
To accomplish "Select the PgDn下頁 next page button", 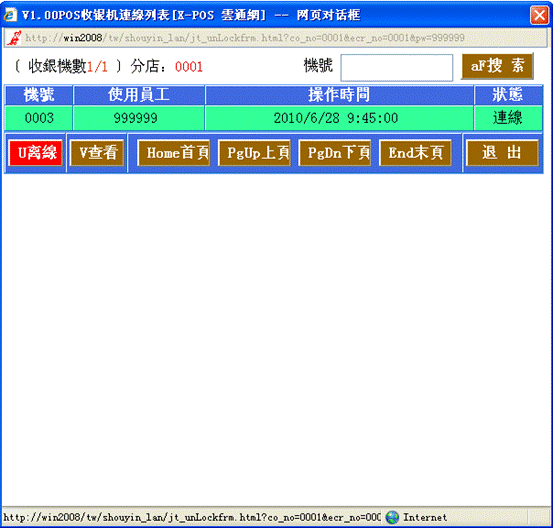I will point(335,153).
